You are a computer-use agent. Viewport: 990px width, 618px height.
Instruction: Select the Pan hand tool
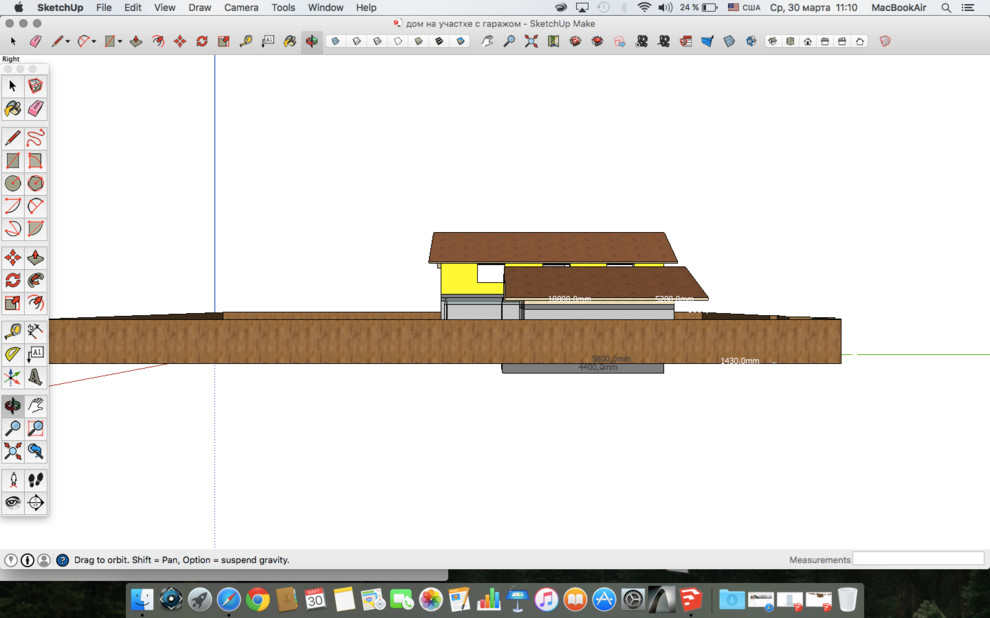click(x=35, y=406)
